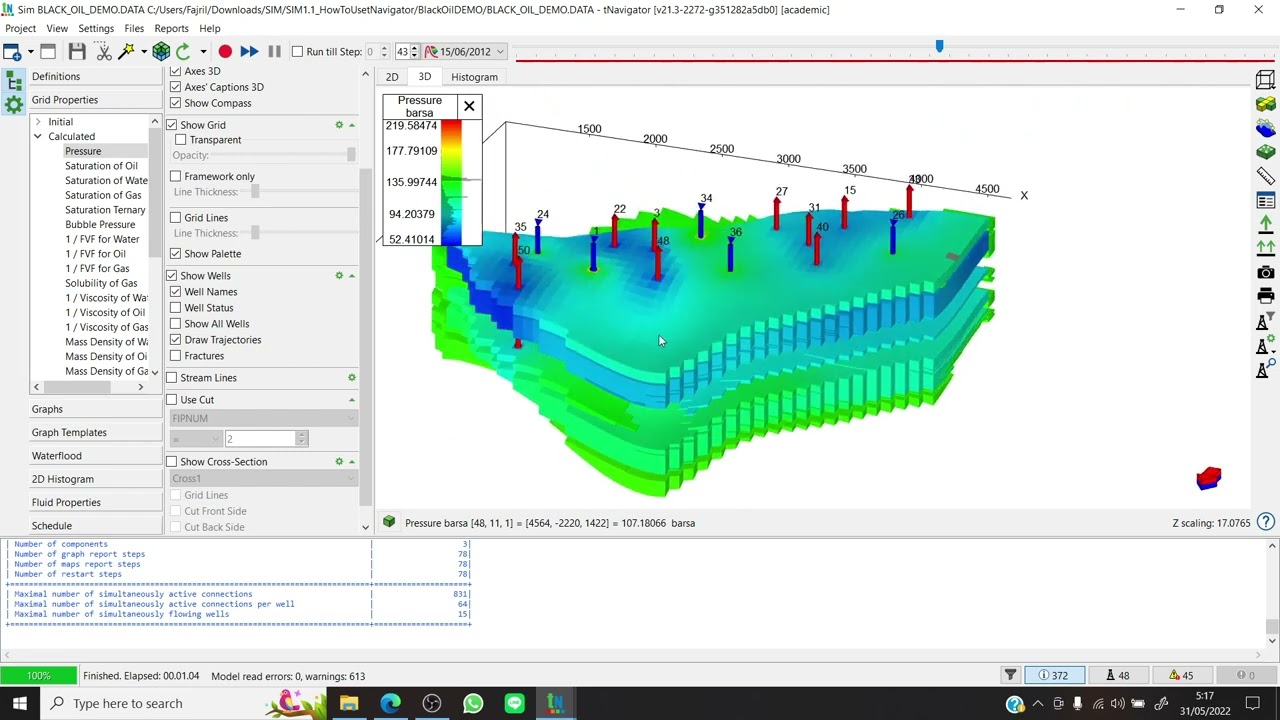Click the ruler measurement tool icon

1265,177
